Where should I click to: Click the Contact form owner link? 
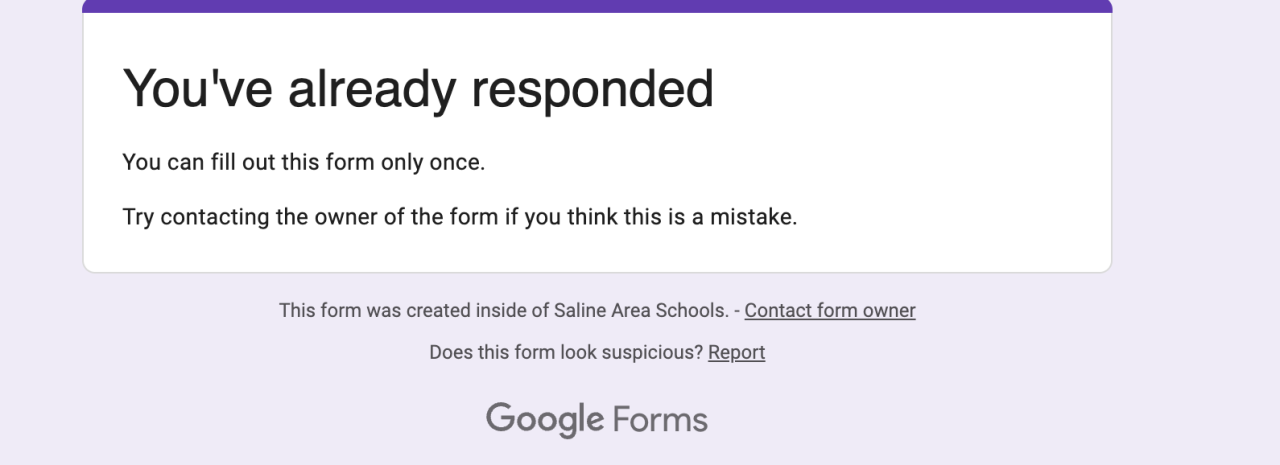(x=829, y=310)
